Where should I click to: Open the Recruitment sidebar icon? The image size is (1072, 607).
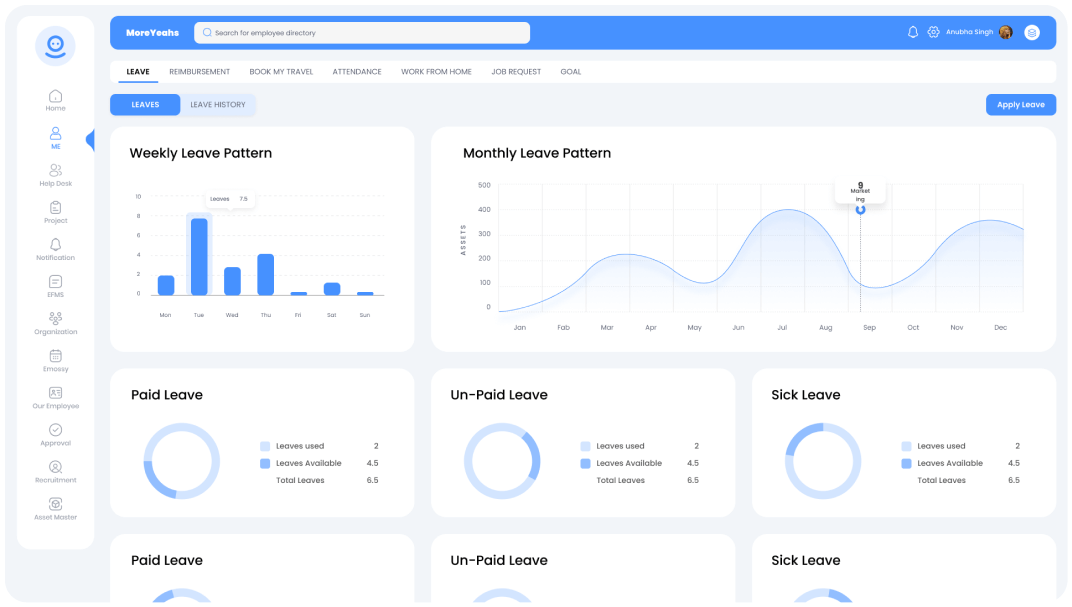[x=55, y=467]
